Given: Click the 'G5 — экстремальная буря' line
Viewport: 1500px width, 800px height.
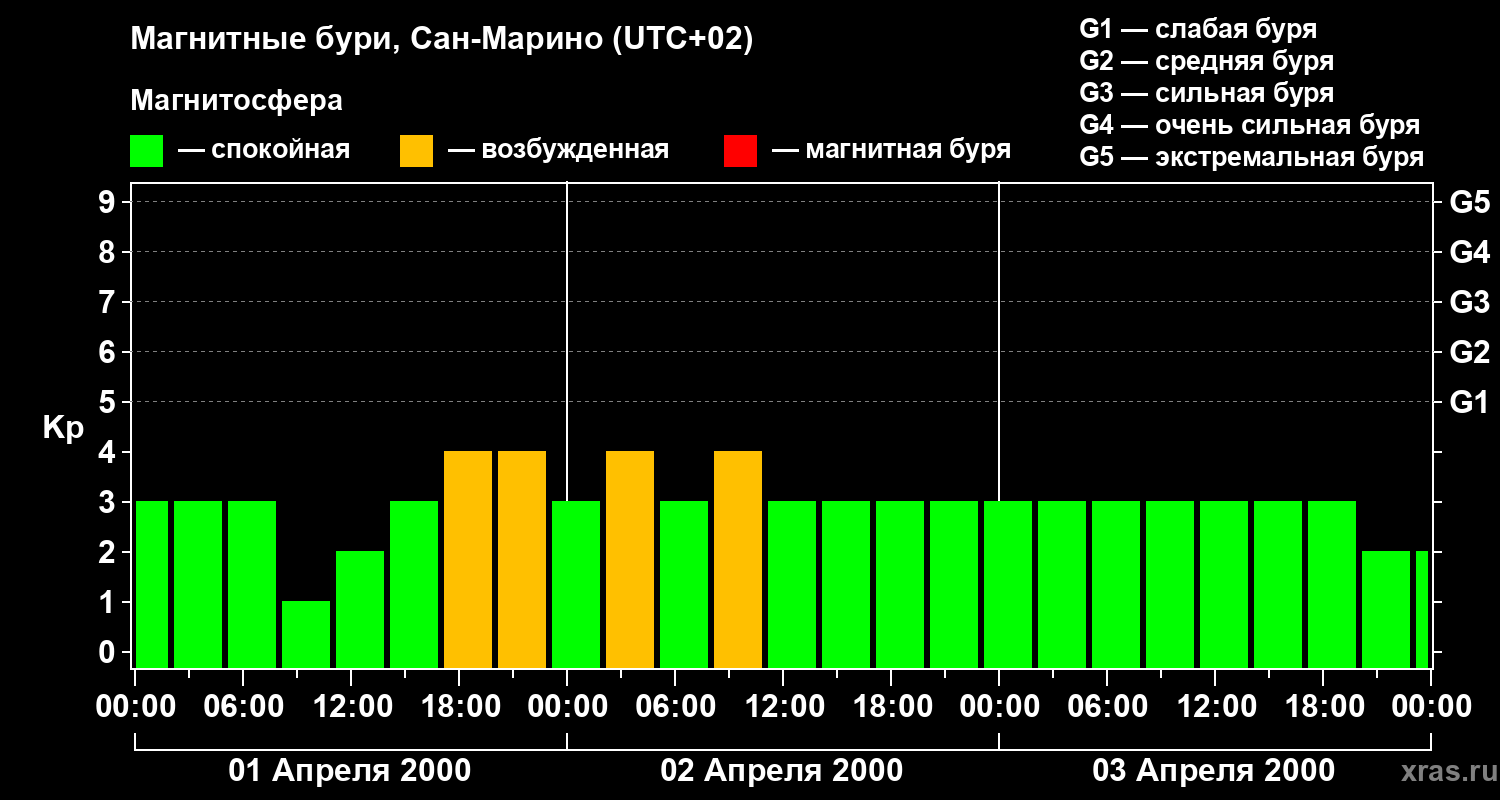Looking at the screenshot, I should click(1252, 157).
